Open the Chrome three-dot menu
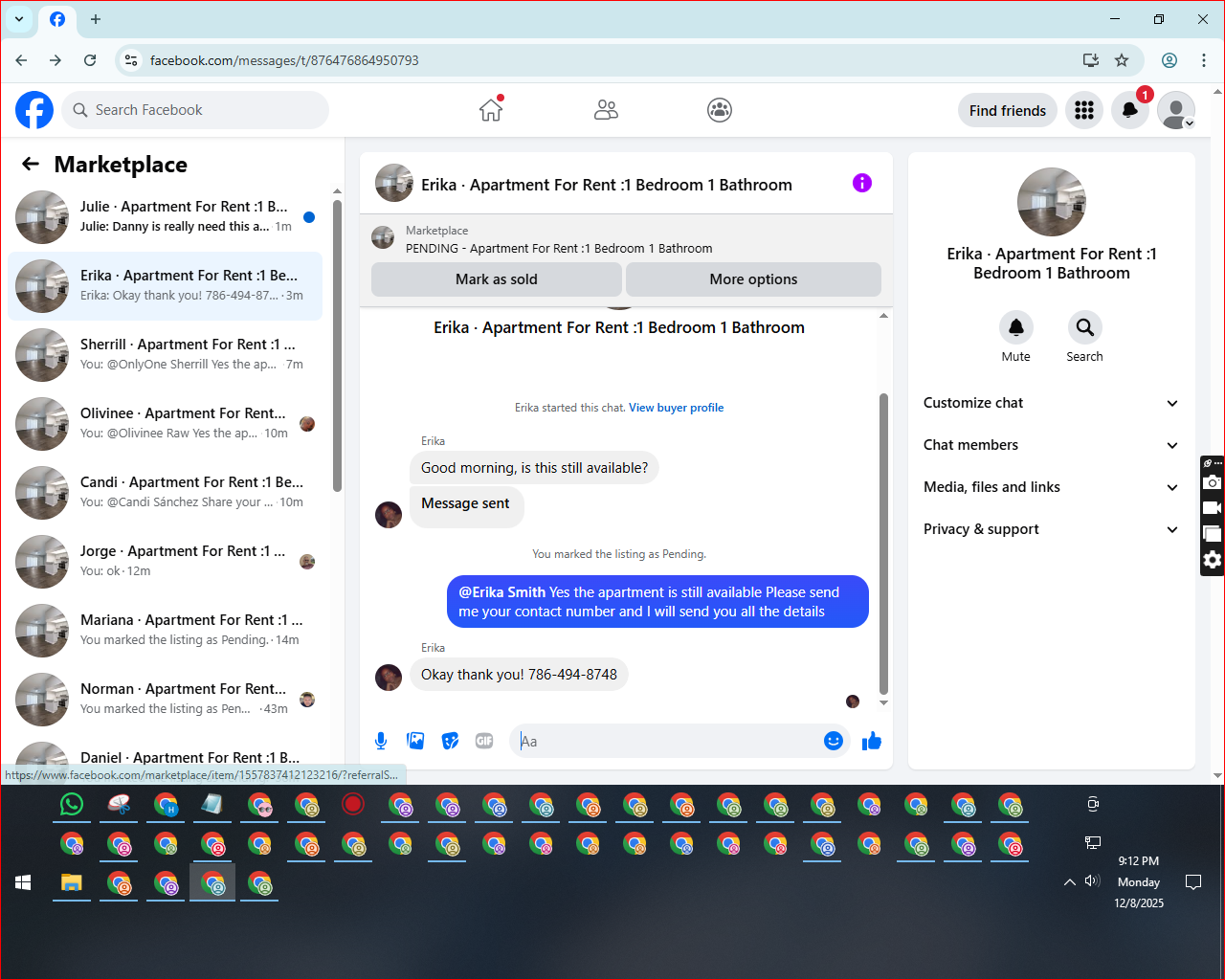The image size is (1225, 980). (x=1203, y=60)
